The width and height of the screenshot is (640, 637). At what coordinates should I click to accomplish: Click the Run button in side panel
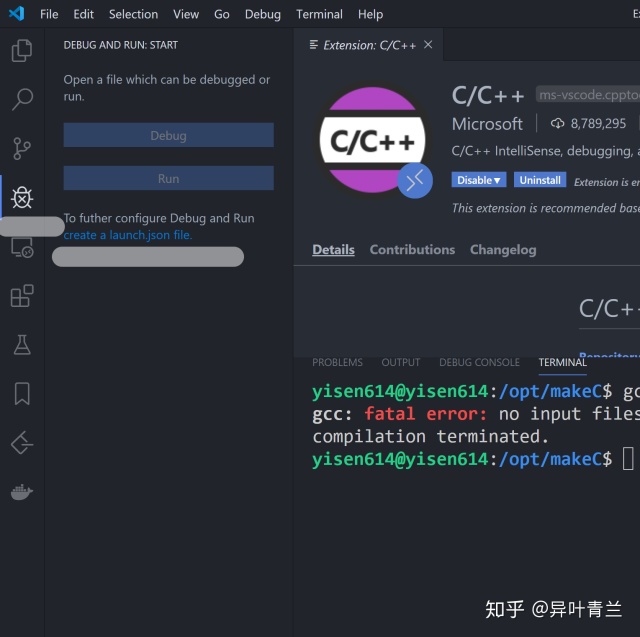point(169,178)
